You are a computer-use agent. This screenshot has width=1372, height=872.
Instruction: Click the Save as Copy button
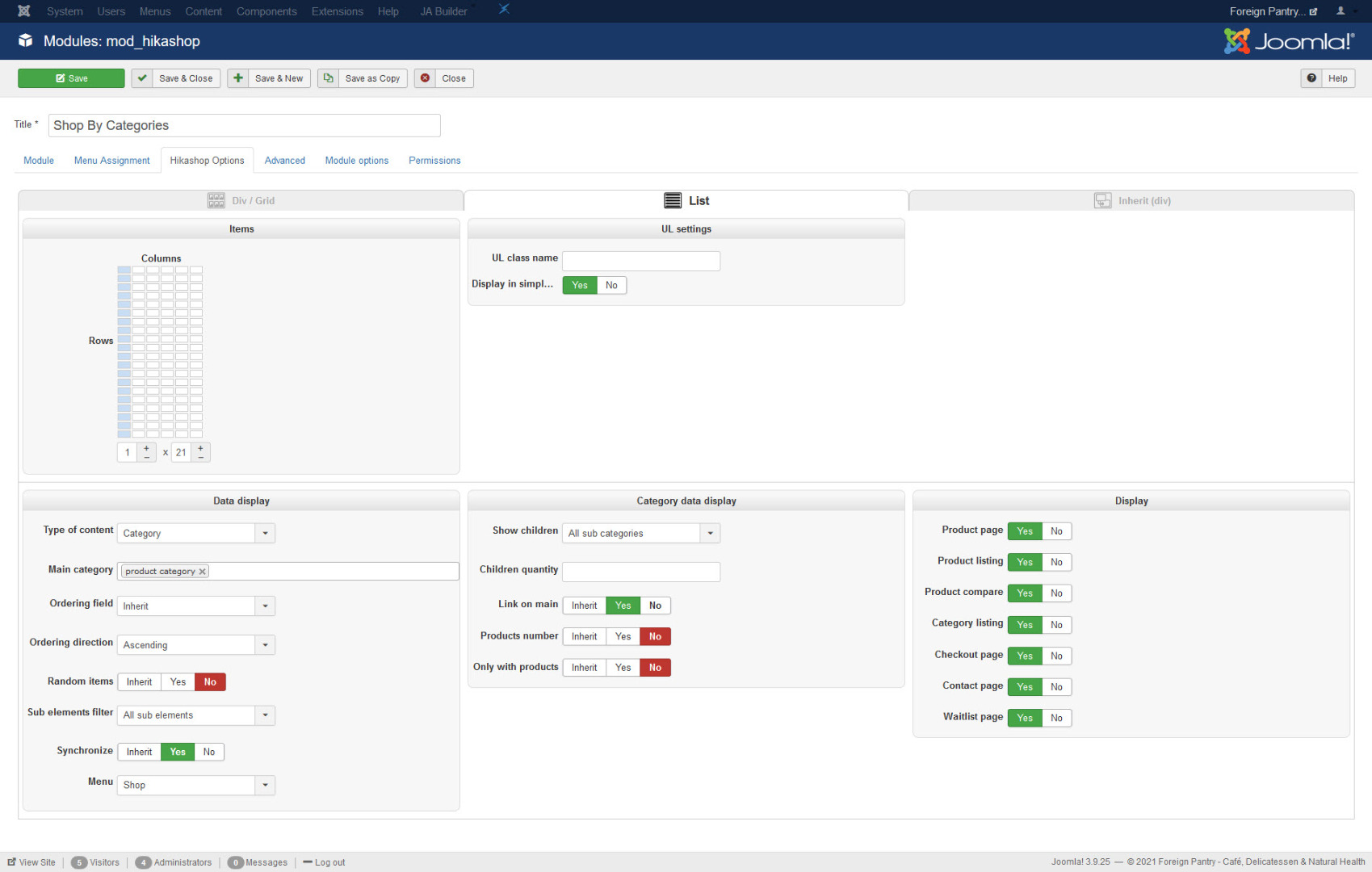pos(363,78)
